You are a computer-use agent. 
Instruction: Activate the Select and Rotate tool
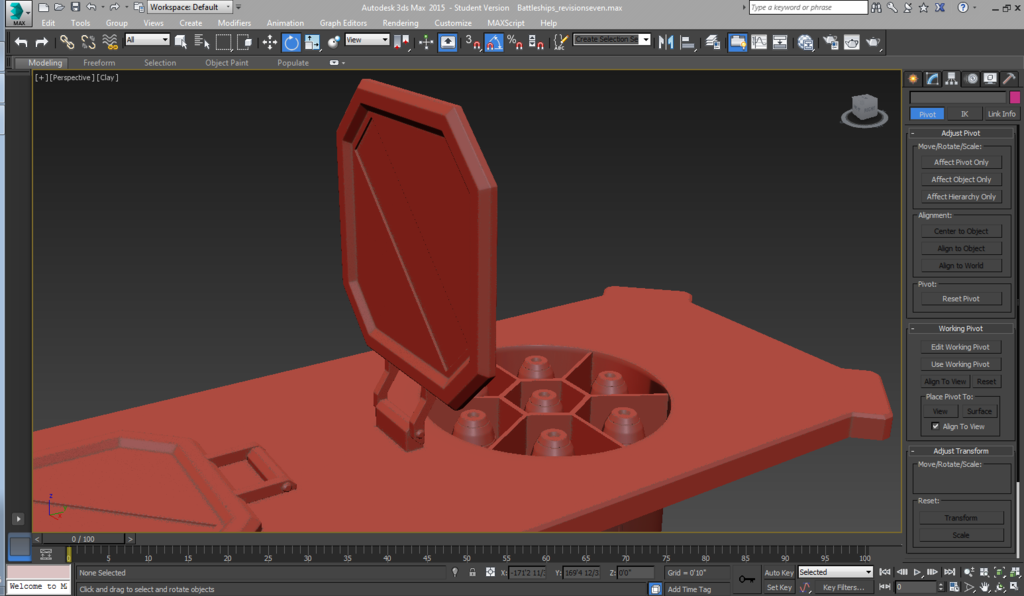point(291,42)
